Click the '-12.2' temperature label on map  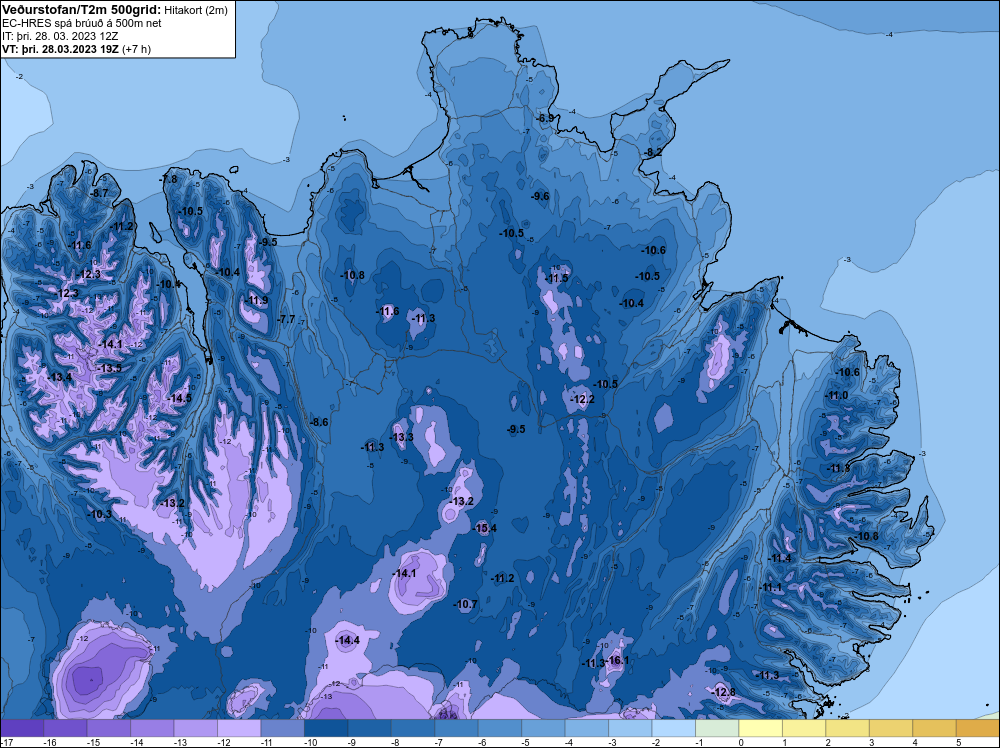582,399
